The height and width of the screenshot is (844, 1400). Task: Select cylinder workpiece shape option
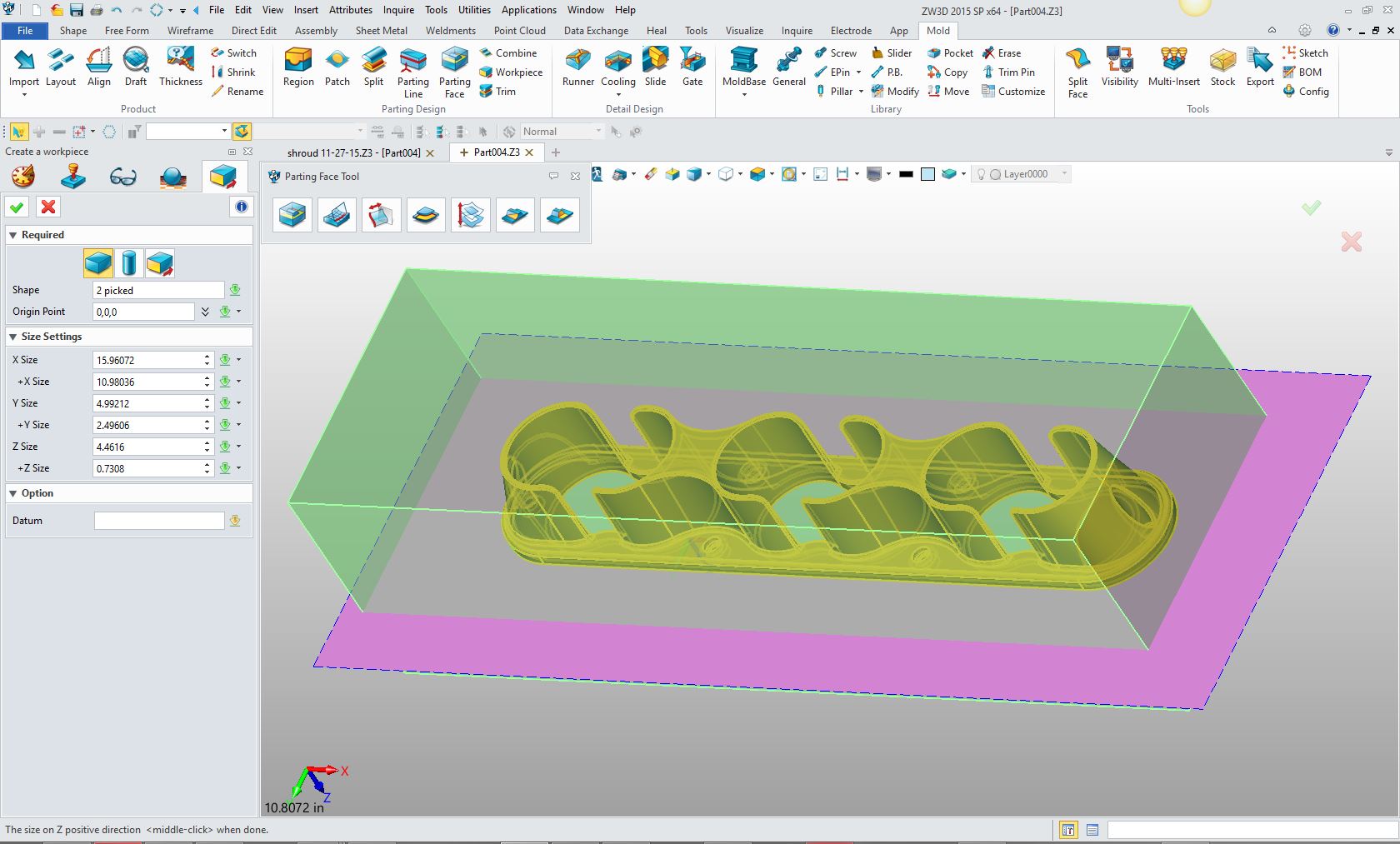128,263
